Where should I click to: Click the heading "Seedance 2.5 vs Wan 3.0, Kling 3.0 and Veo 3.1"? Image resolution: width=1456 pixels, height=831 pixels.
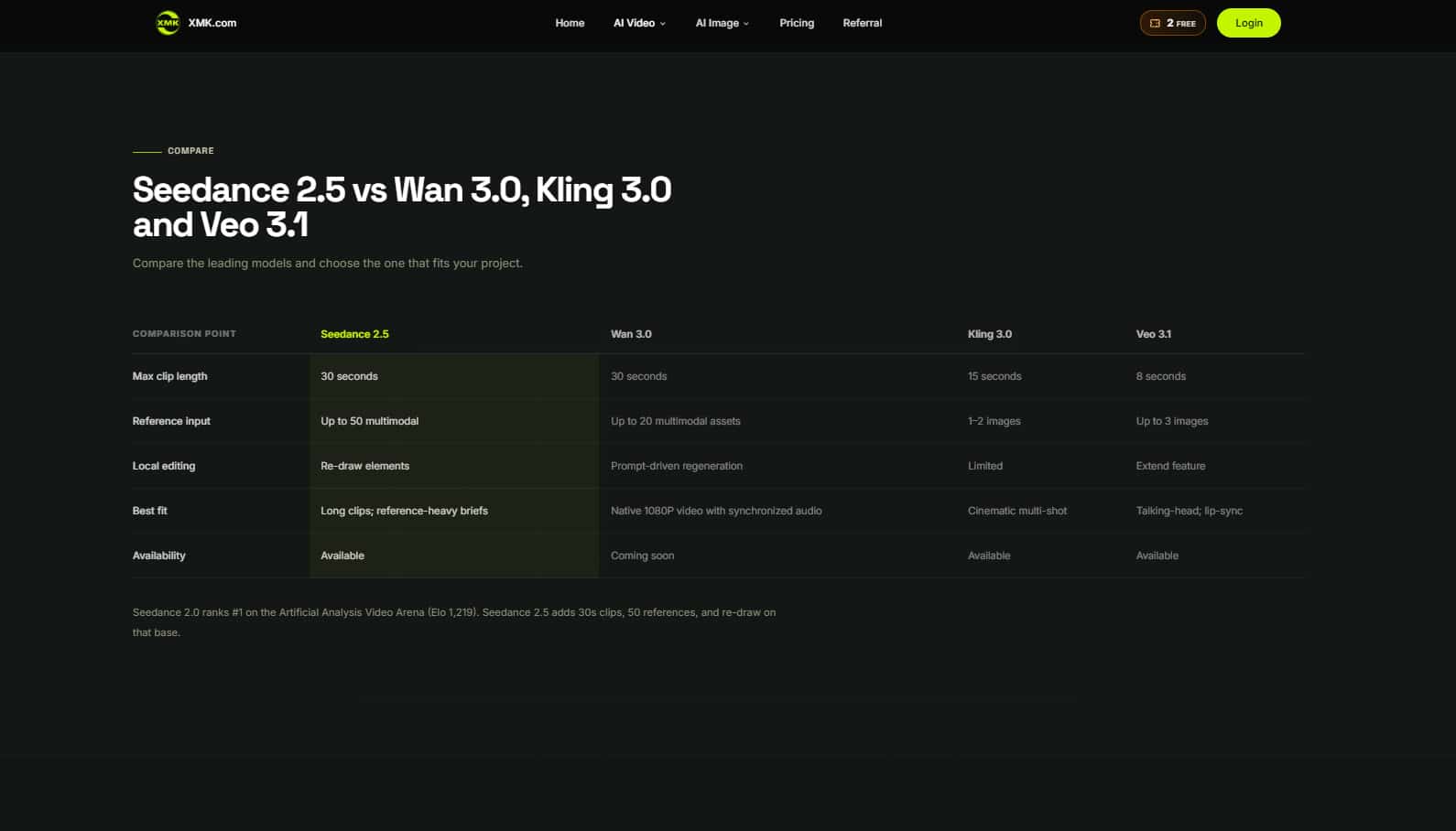click(x=402, y=207)
